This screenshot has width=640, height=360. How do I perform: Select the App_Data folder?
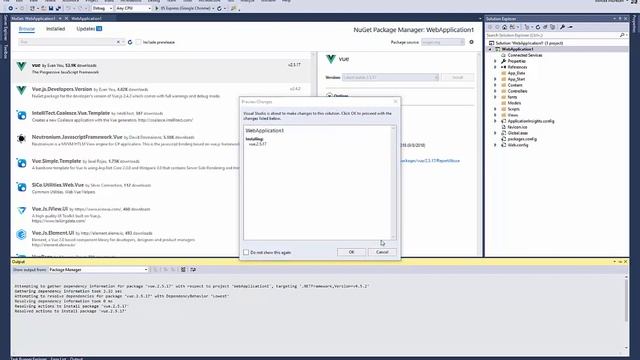516,73
